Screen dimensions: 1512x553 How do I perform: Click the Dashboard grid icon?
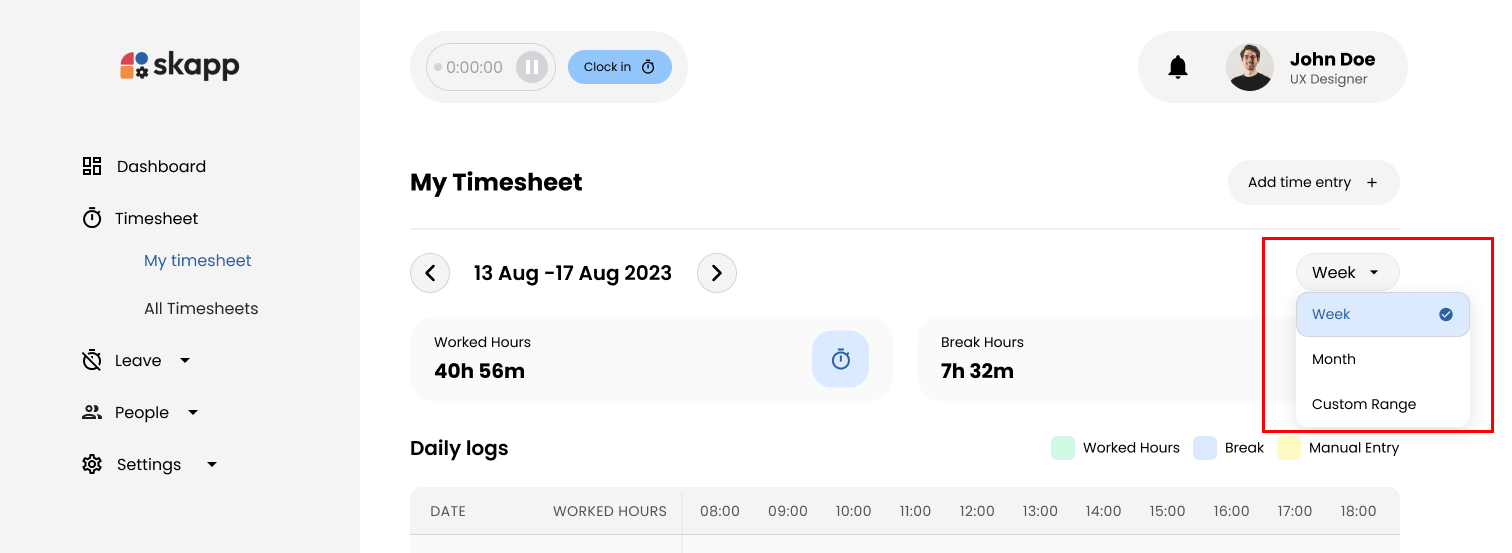point(92,166)
